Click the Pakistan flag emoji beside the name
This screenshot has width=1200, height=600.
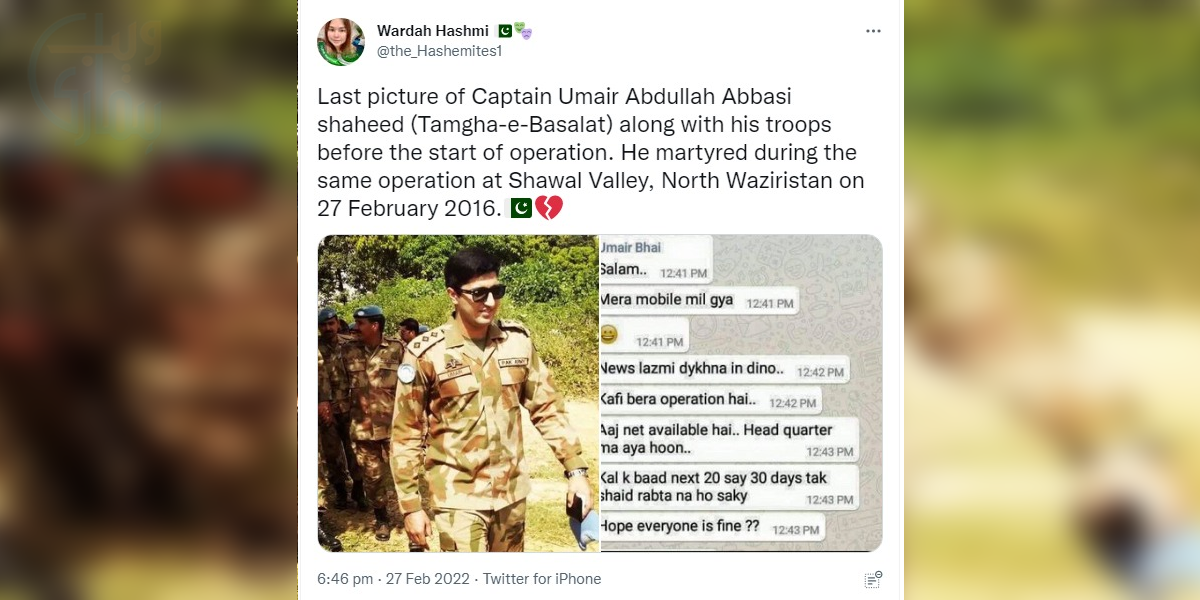coord(505,31)
